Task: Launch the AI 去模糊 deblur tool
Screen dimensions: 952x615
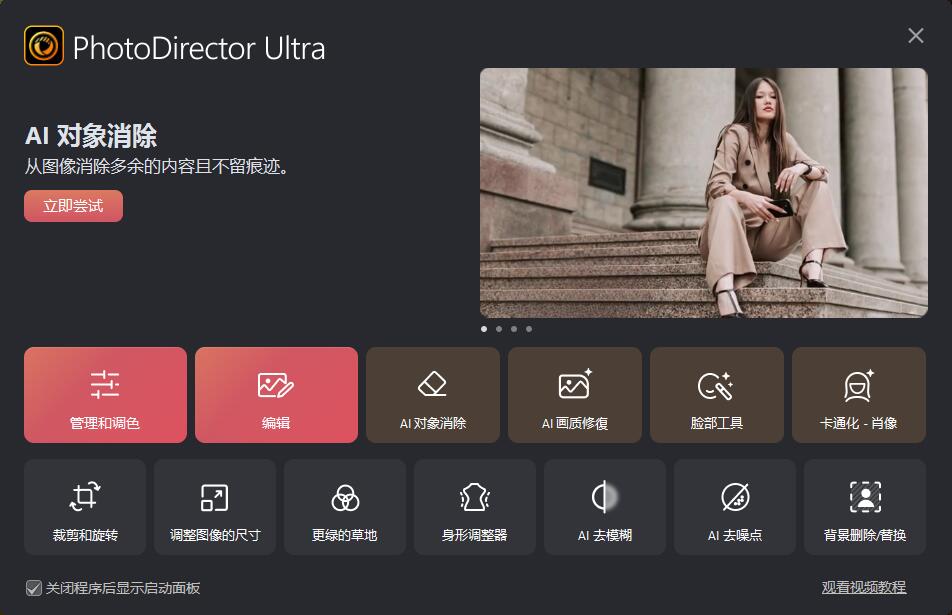Action: pos(605,507)
